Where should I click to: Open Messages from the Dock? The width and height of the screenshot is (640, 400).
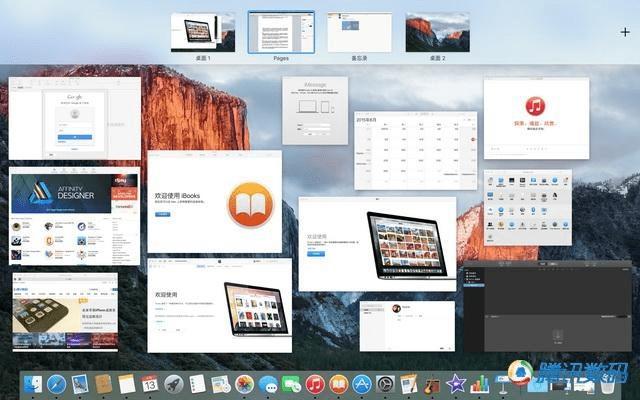[268, 384]
